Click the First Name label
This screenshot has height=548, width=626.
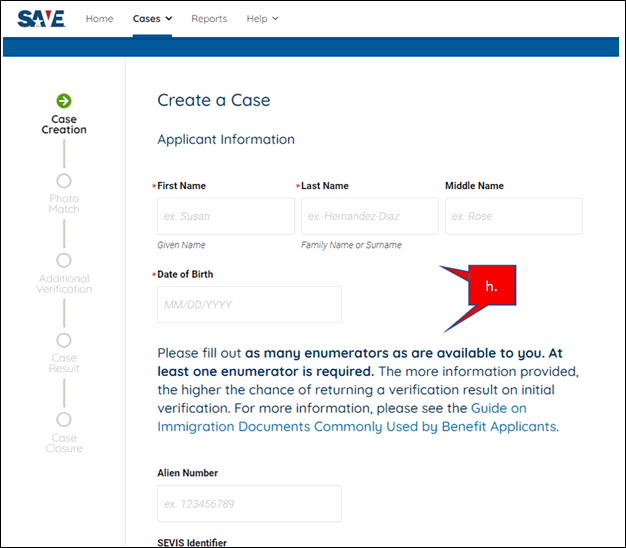point(181,186)
